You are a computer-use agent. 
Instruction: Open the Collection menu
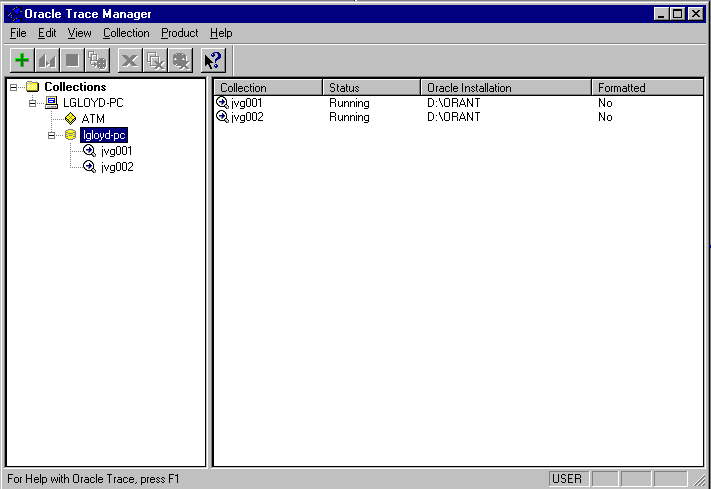pos(126,33)
